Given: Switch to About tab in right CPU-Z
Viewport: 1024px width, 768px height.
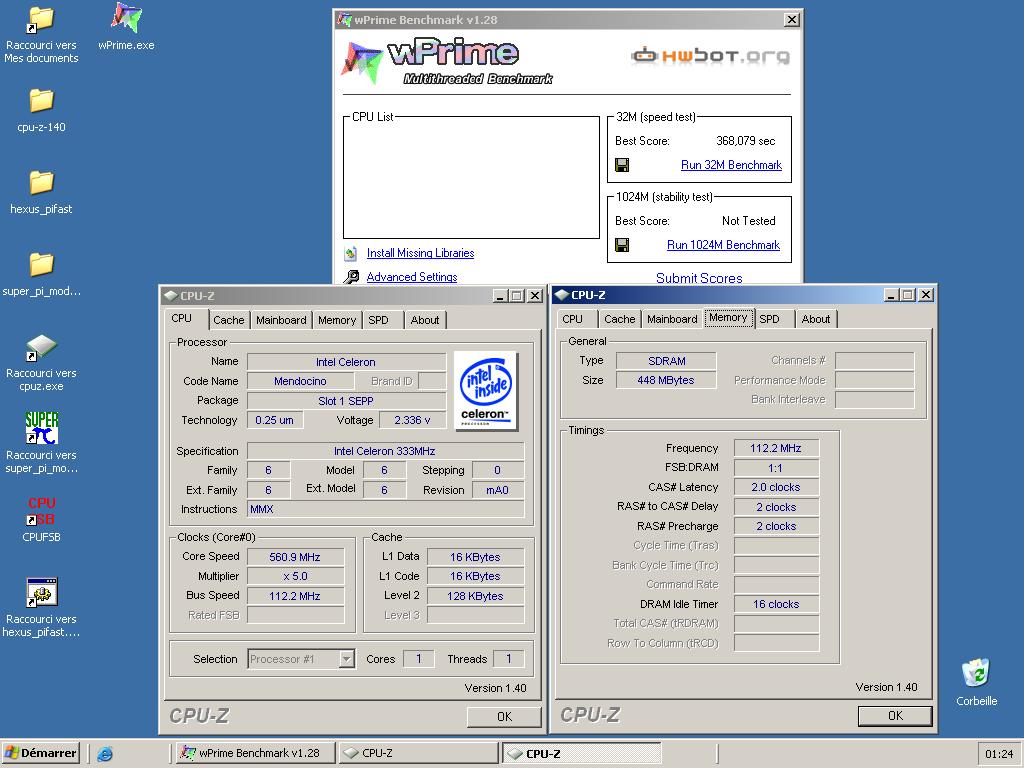Looking at the screenshot, I should pyautogui.click(x=816, y=319).
